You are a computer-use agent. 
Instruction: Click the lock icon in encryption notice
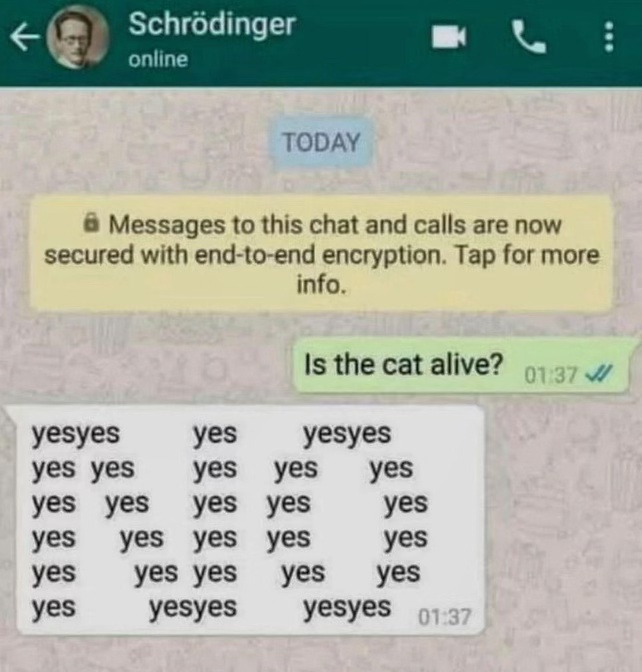click(x=90, y=223)
